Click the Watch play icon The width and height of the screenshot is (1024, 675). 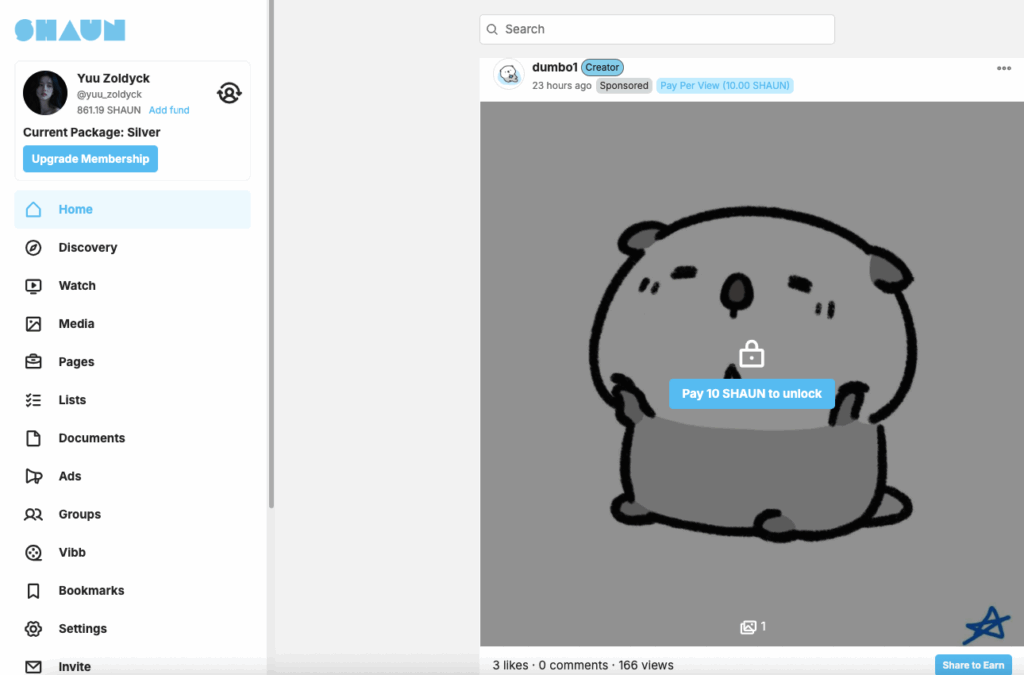click(x=33, y=286)
